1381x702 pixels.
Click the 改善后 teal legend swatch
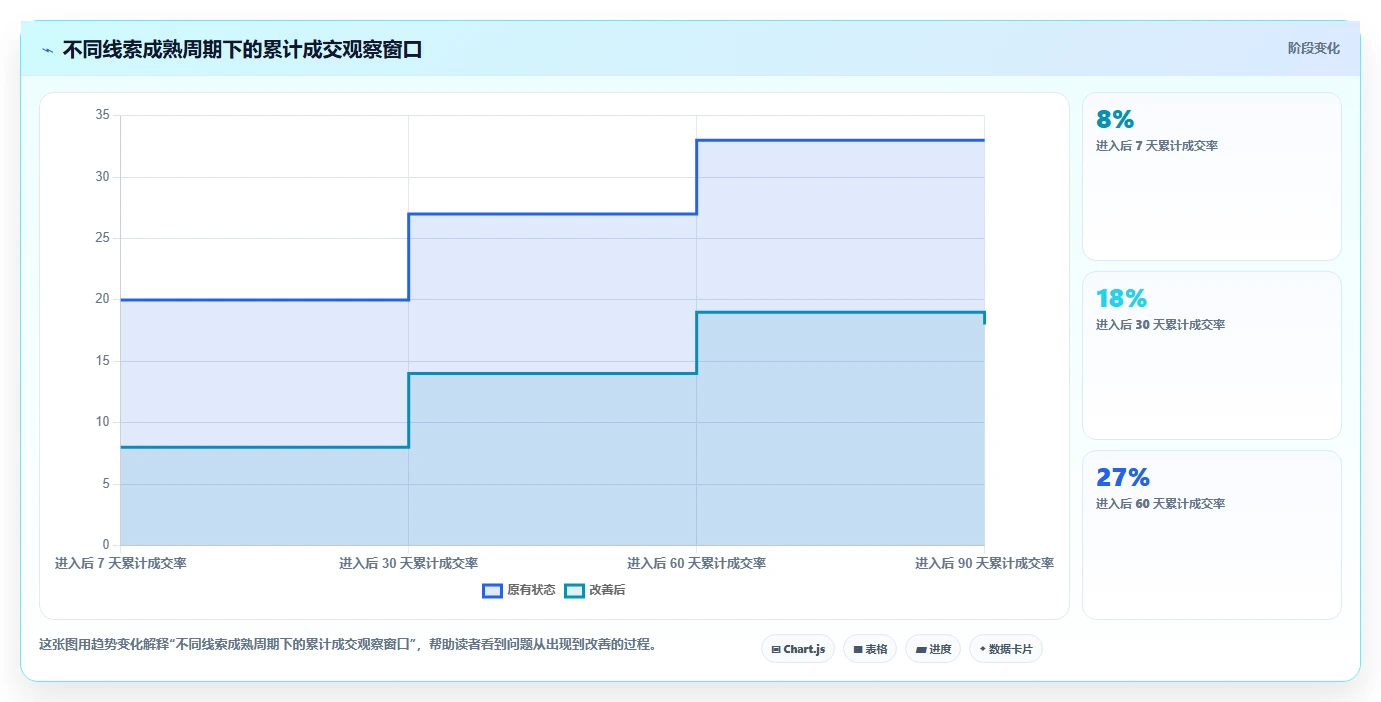(x=574, y=590)
